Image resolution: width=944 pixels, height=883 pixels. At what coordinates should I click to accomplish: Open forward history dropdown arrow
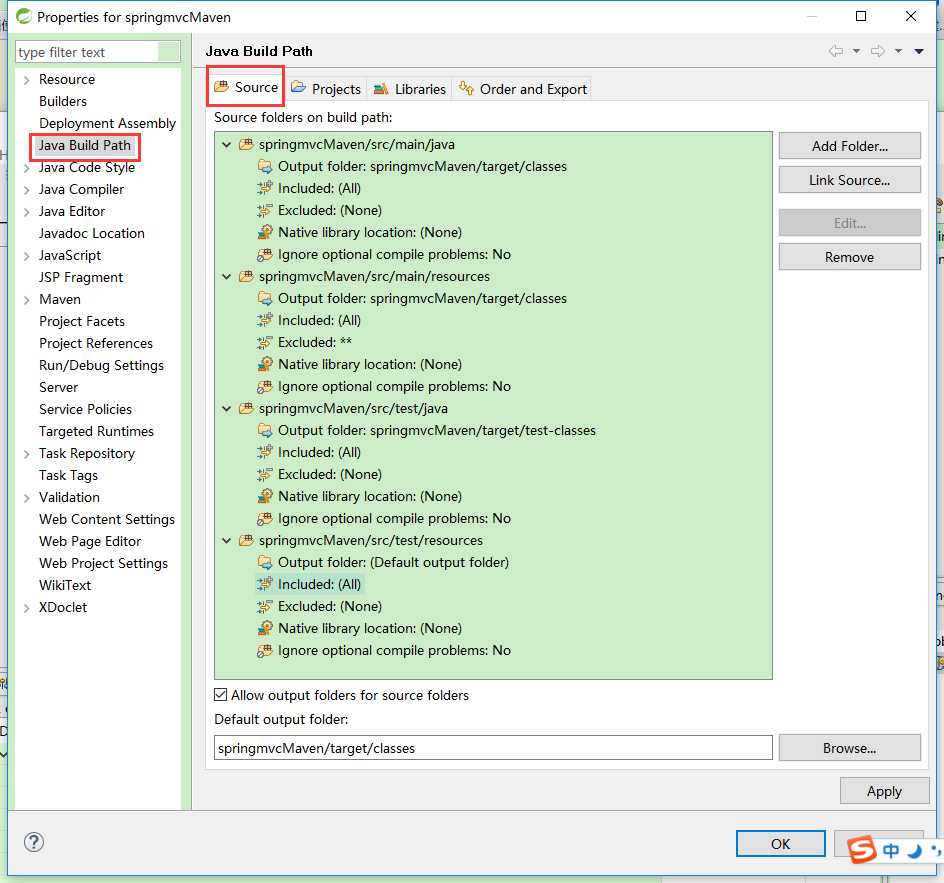tap(898, 51)
